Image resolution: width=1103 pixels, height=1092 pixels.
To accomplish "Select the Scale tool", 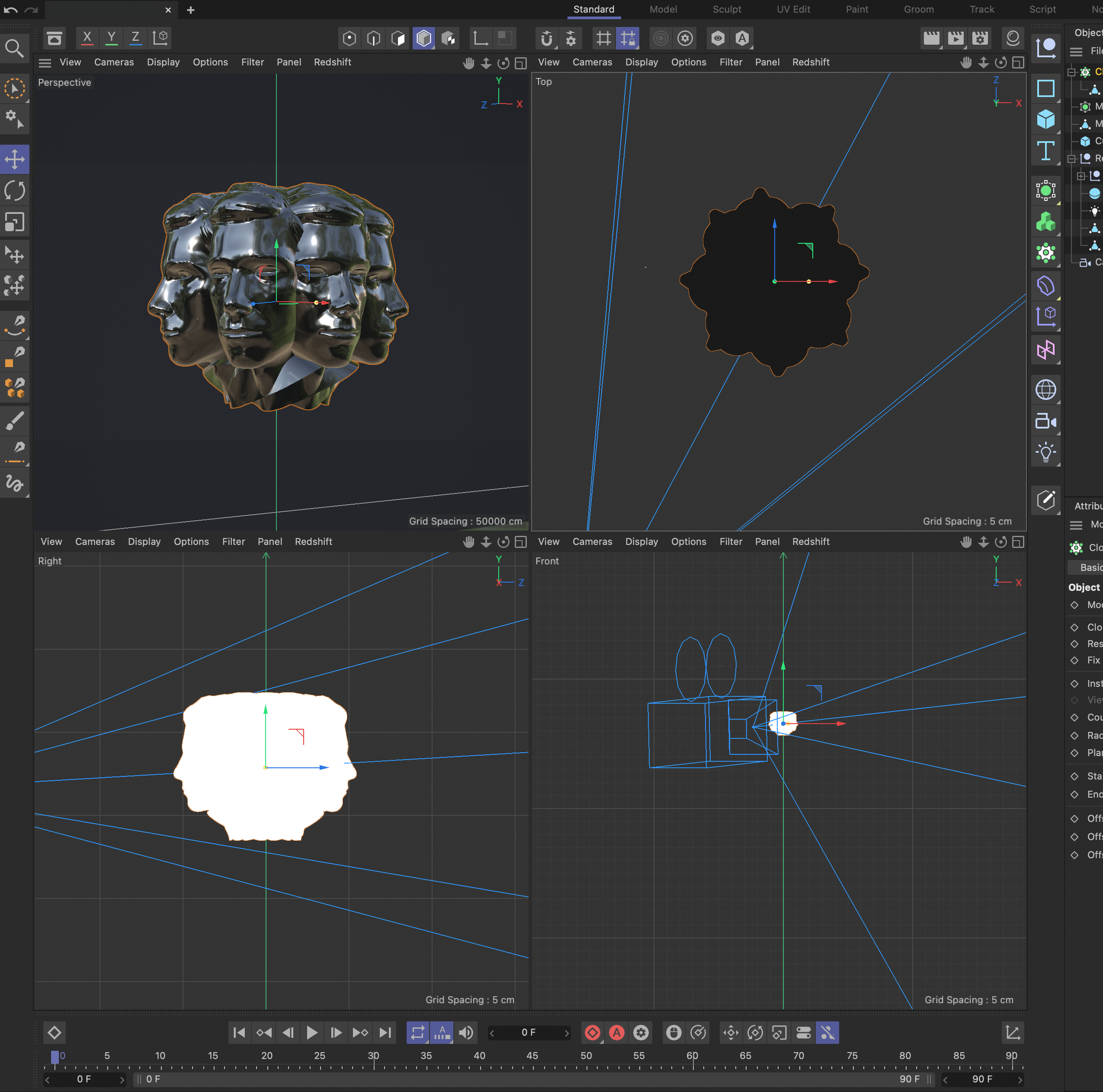I will pos(14,222).
